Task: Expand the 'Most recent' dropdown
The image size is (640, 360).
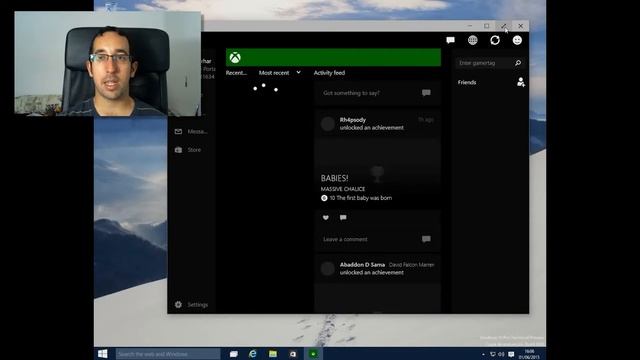Action: click(x=280, y=73)
